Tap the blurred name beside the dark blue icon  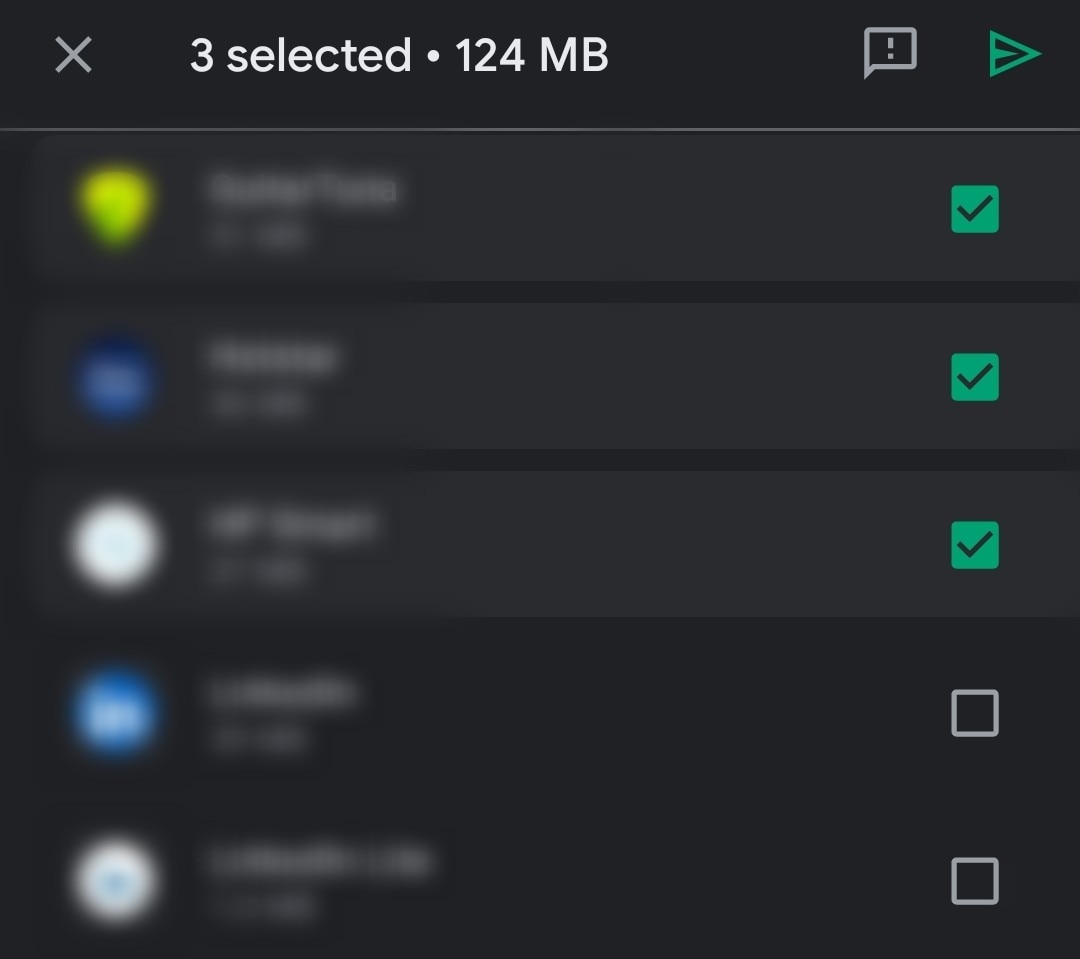pos(273,357)
